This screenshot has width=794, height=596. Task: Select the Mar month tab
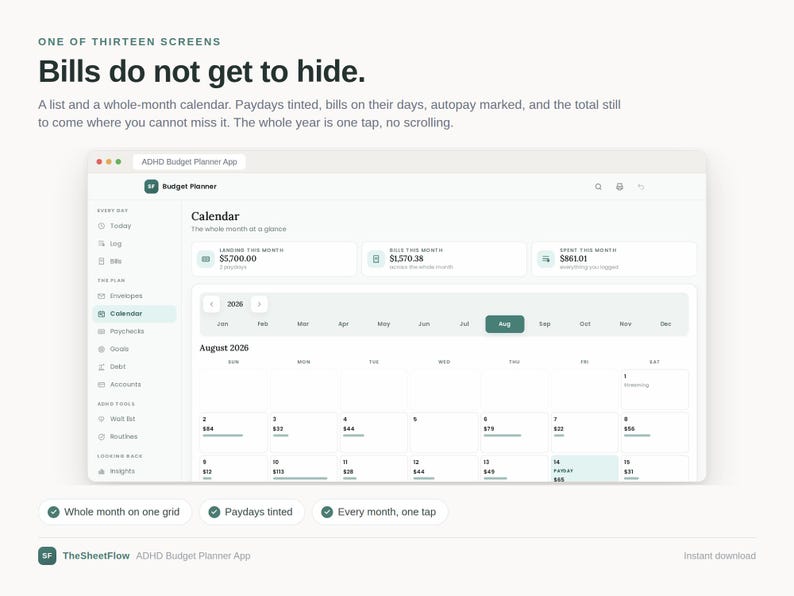click(x=303, y=324)
